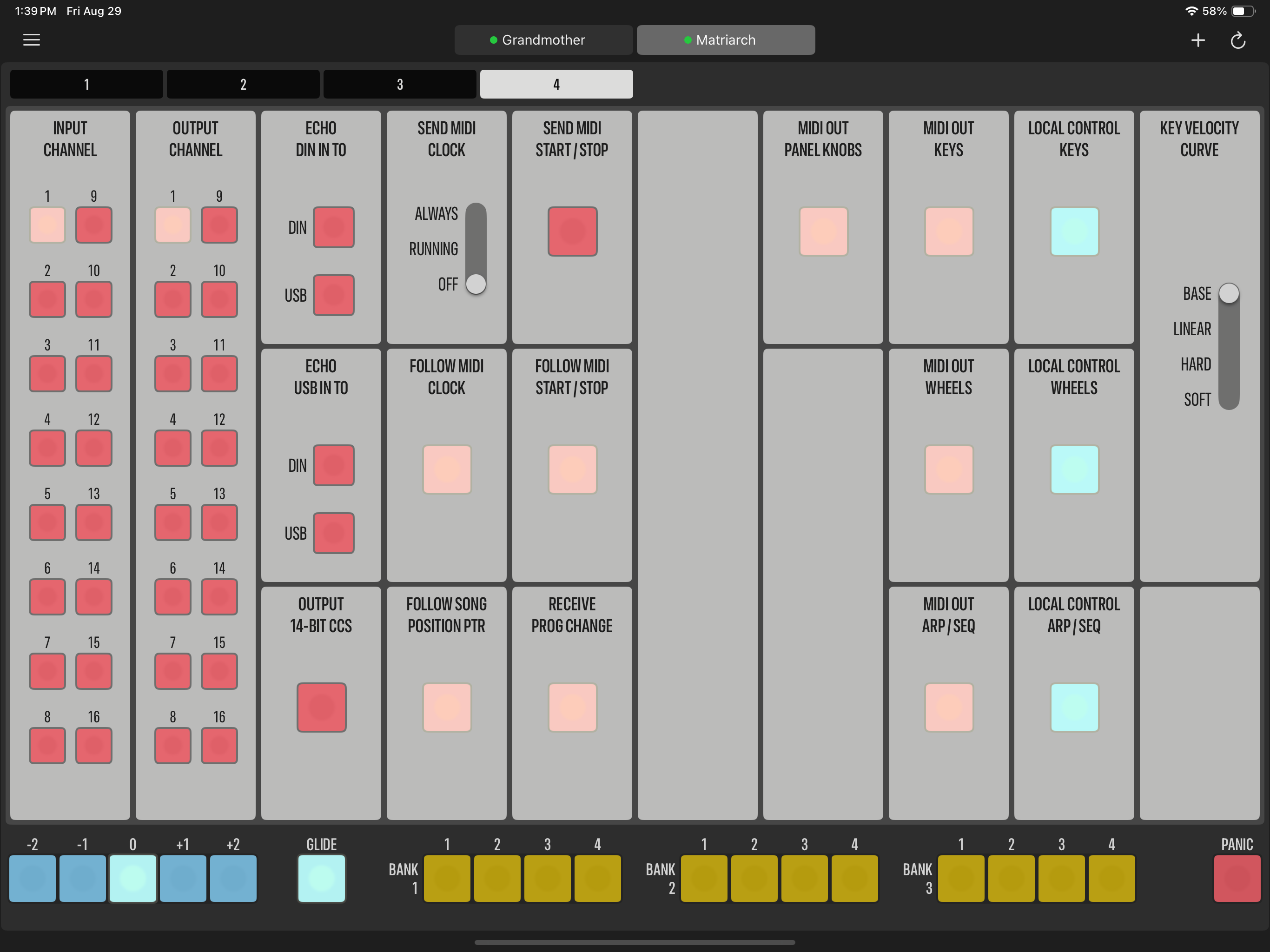Screen dimensions: 1270x952
Task: Open the hamburger menu icon
Action: click(x=32, y=40)
